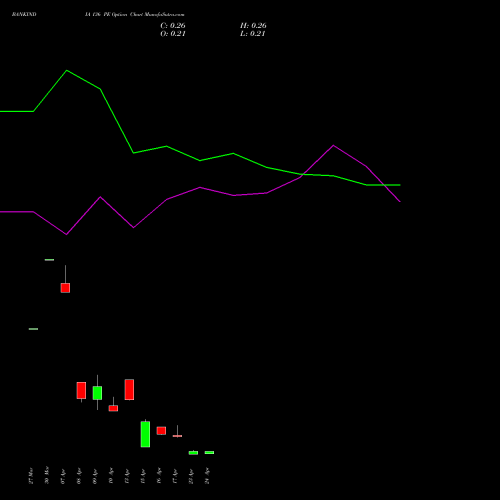Click the 30 Mar date label
Image resolution: width=500 pixels, height=500 pixels.
click(x=47, y=475)
